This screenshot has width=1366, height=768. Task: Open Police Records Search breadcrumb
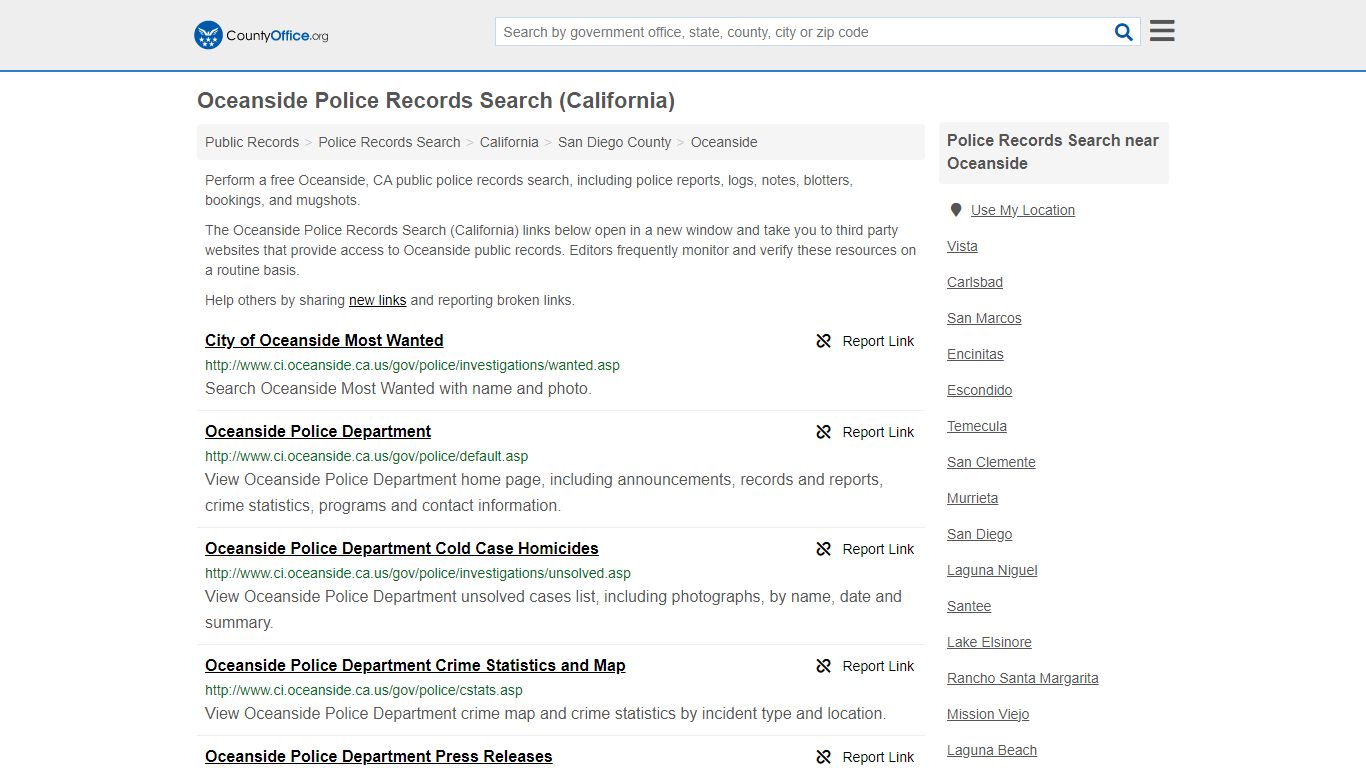[389, 142]
